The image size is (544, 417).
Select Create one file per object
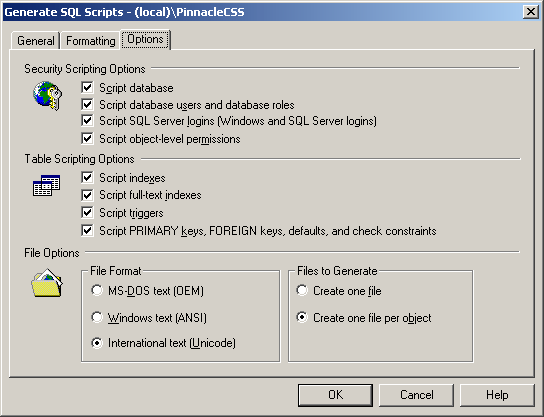pos(302,317)
